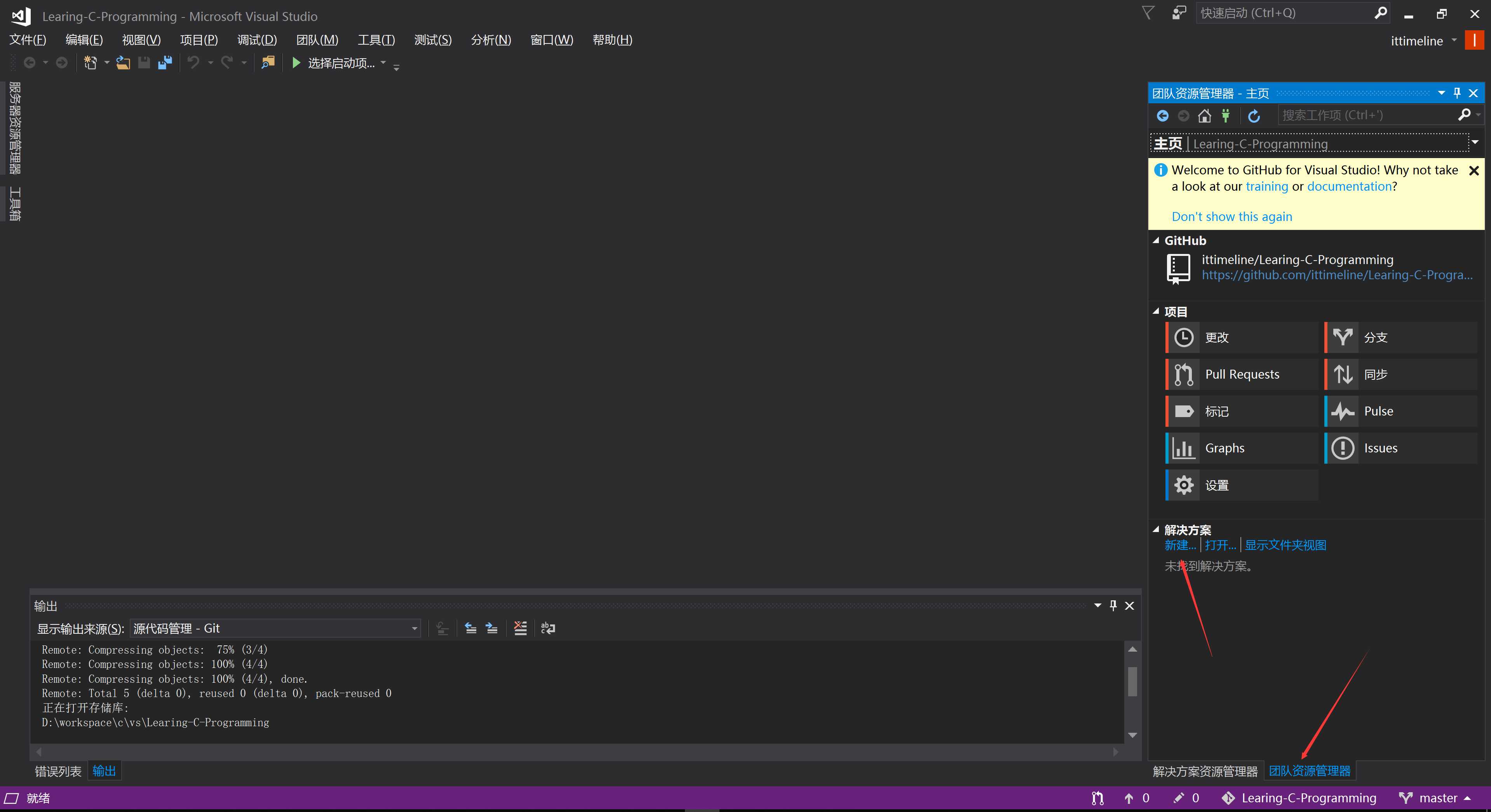Open the documentation link

click(1349, 186)
